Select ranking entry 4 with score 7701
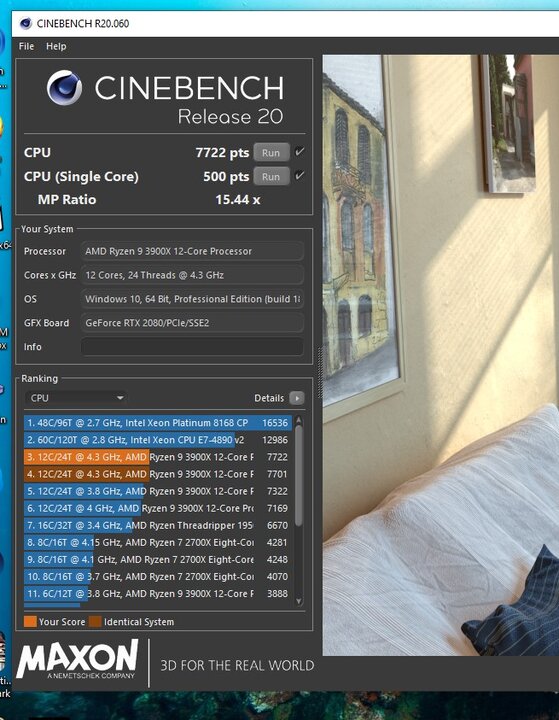 158,474
